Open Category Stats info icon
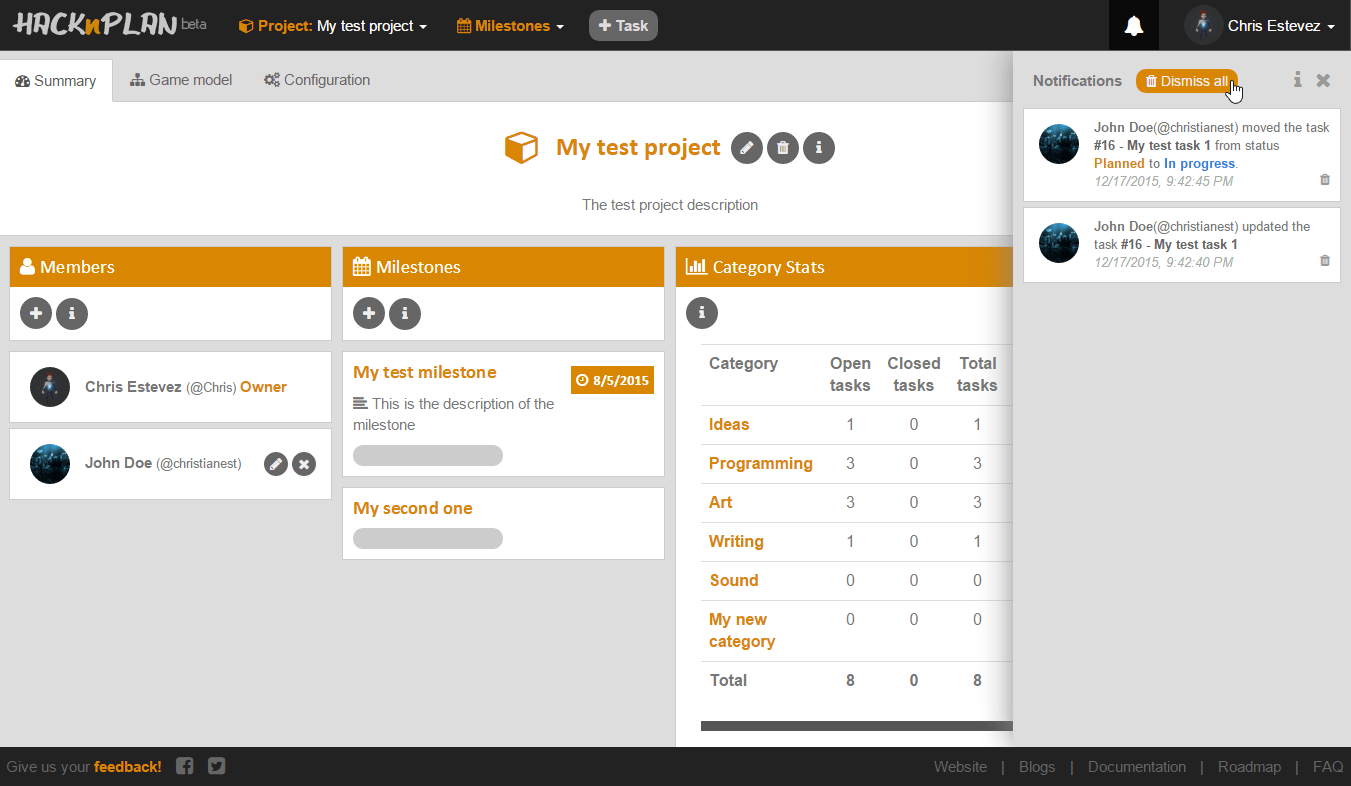Viewport: 1351px width, 786px height. point(701,313)
